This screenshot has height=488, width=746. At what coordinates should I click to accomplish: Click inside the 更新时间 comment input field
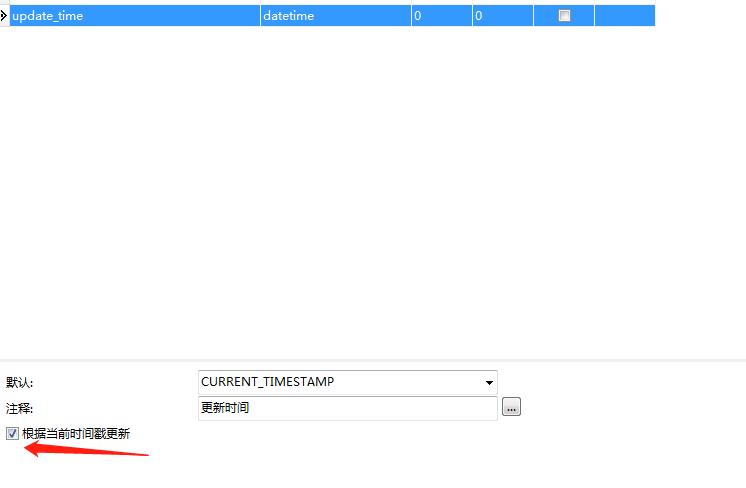point(346,407)
